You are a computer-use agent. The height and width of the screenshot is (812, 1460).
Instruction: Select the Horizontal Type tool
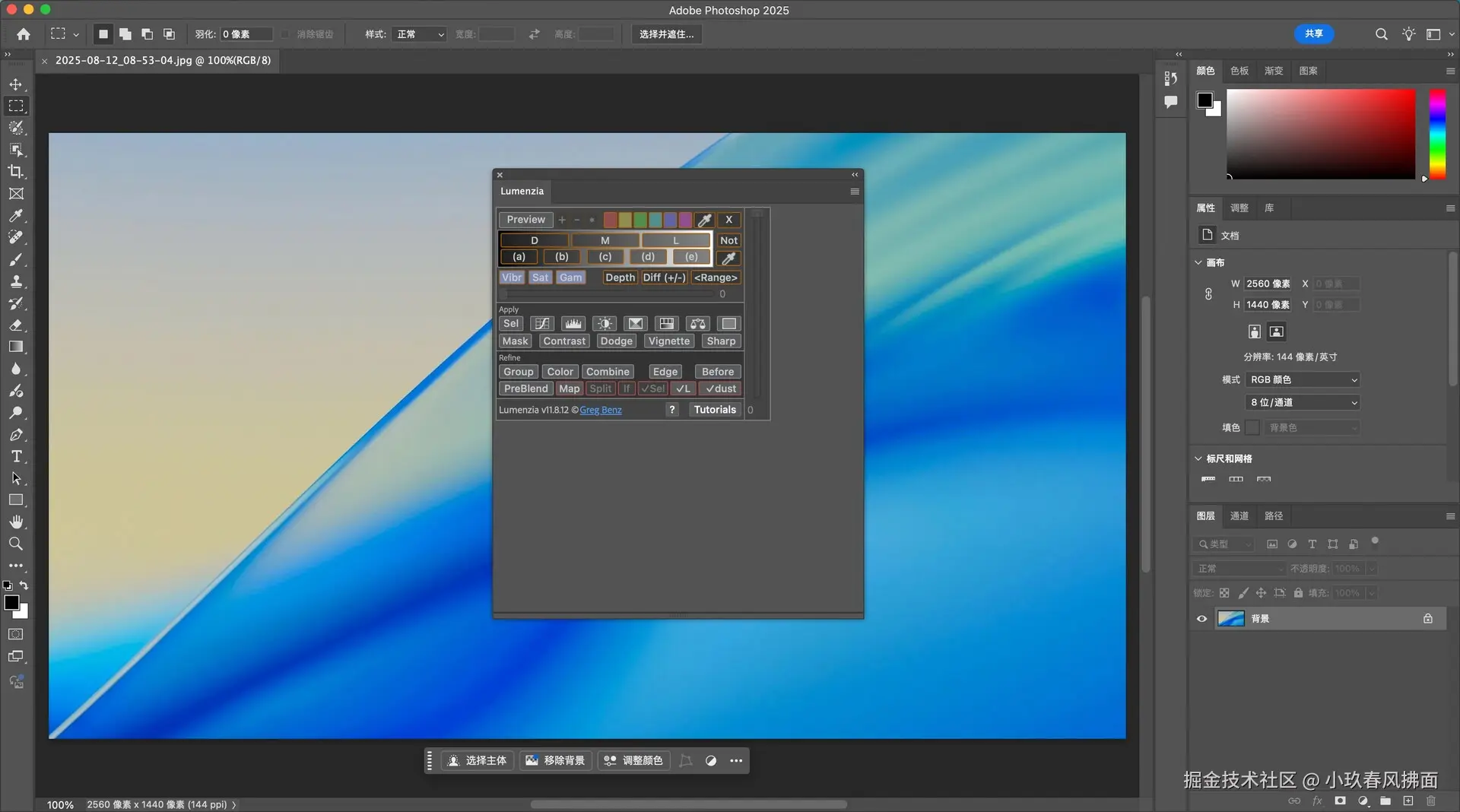(16, 456)
